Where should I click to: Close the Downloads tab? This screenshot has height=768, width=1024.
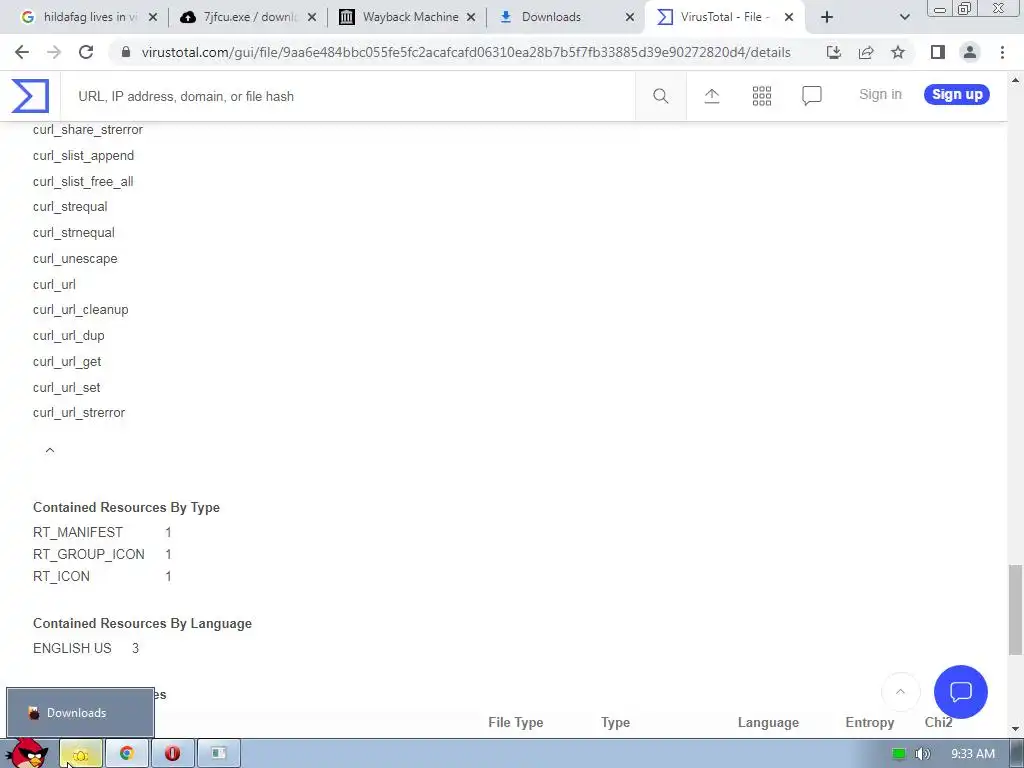(x=630, y=17)
